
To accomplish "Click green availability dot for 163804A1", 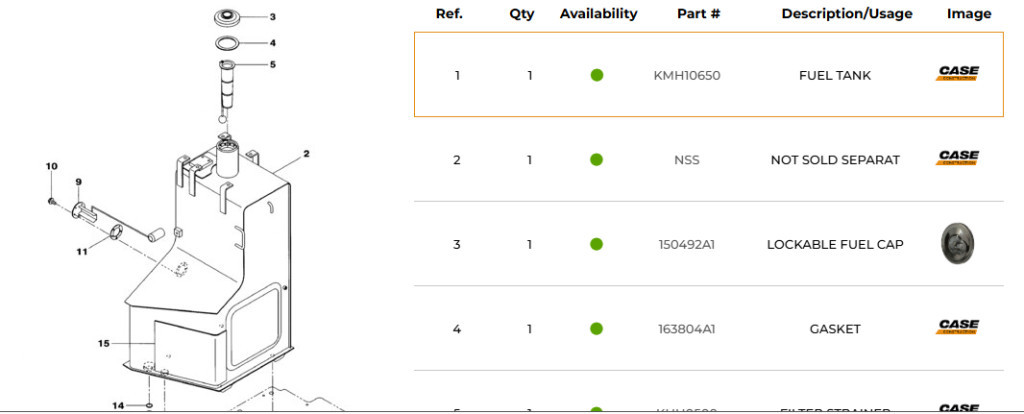I will point(596,328).
